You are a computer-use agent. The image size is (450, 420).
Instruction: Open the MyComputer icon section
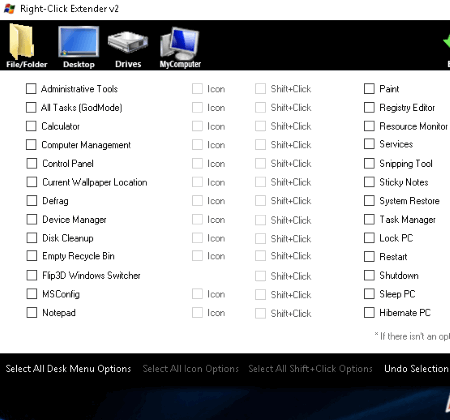pyautogui.click(x=180, y=48)
